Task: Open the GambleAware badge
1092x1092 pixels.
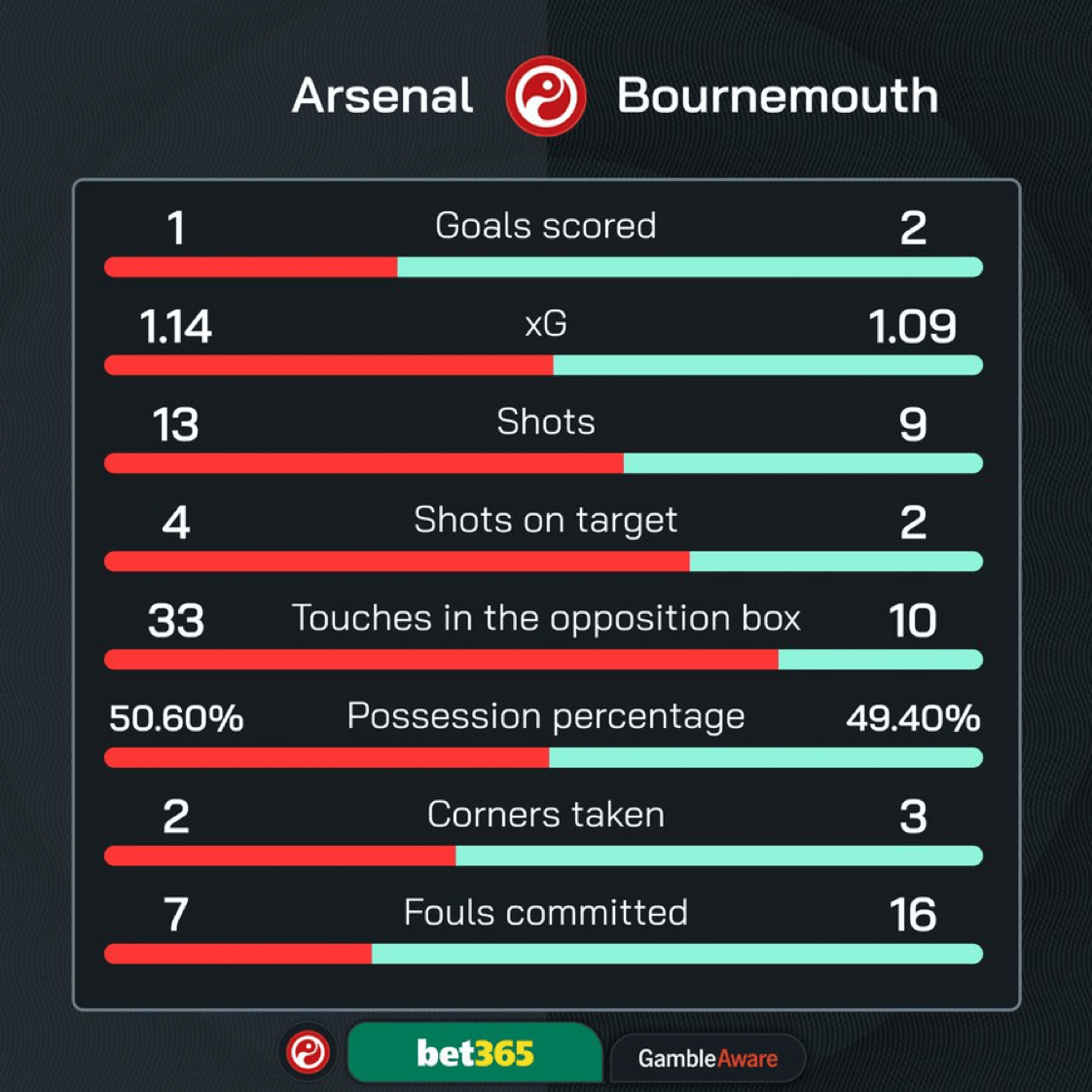Action: 708,1058
